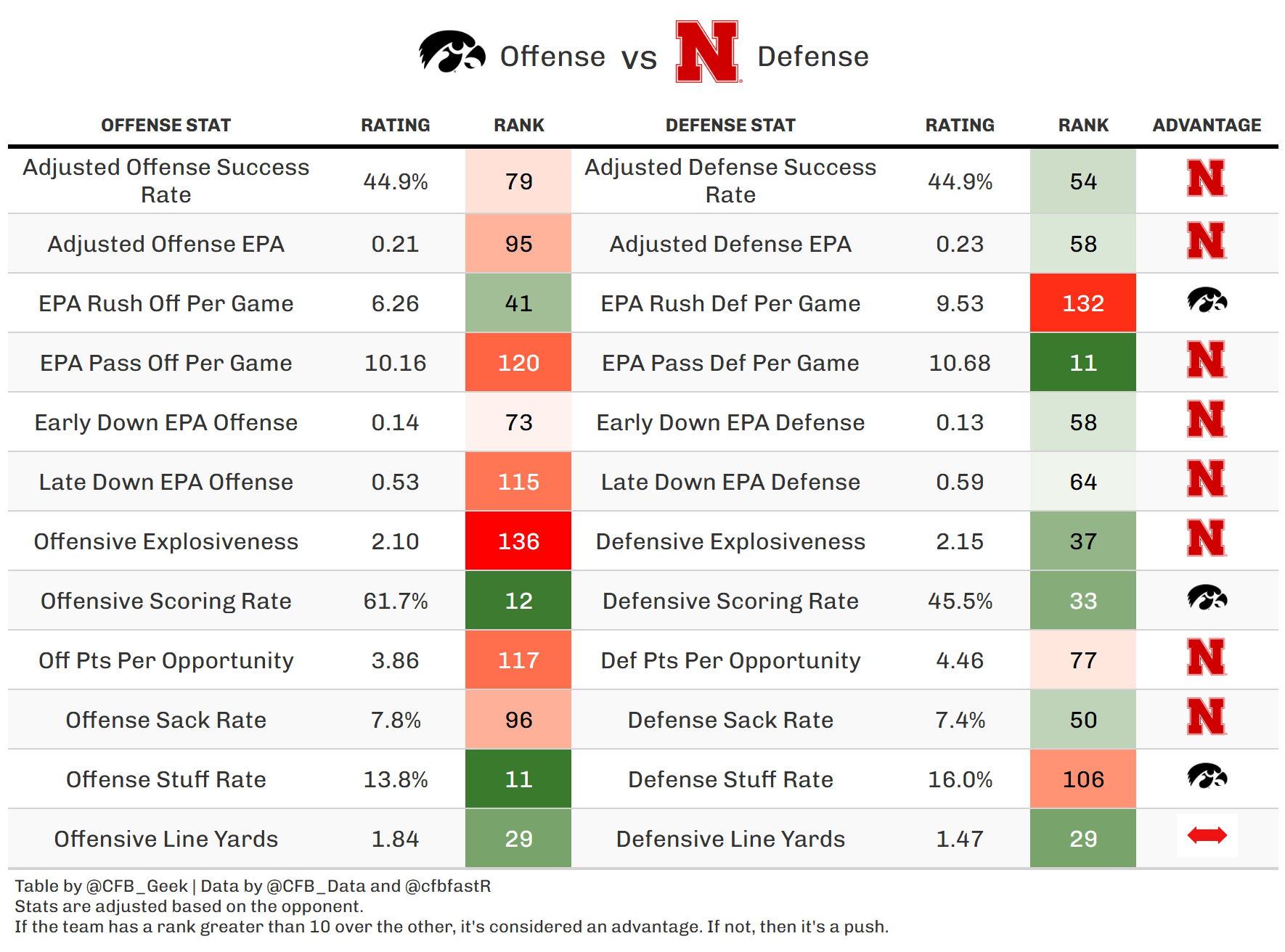This screenshot has width=1285, height=952.
Task: Click the OFFENSE STAT column header
Action: click(x=166, y=126)
